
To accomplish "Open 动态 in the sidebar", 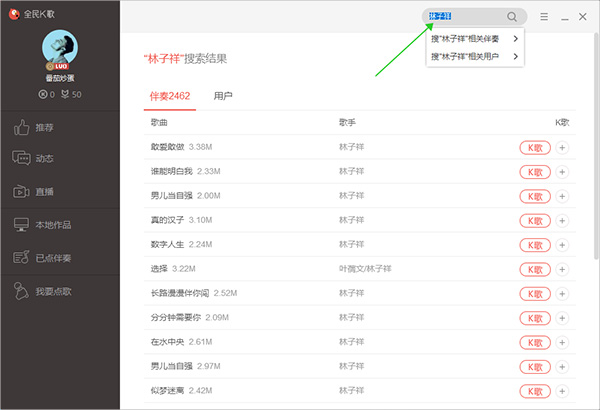I will click(x=45, y=159).
